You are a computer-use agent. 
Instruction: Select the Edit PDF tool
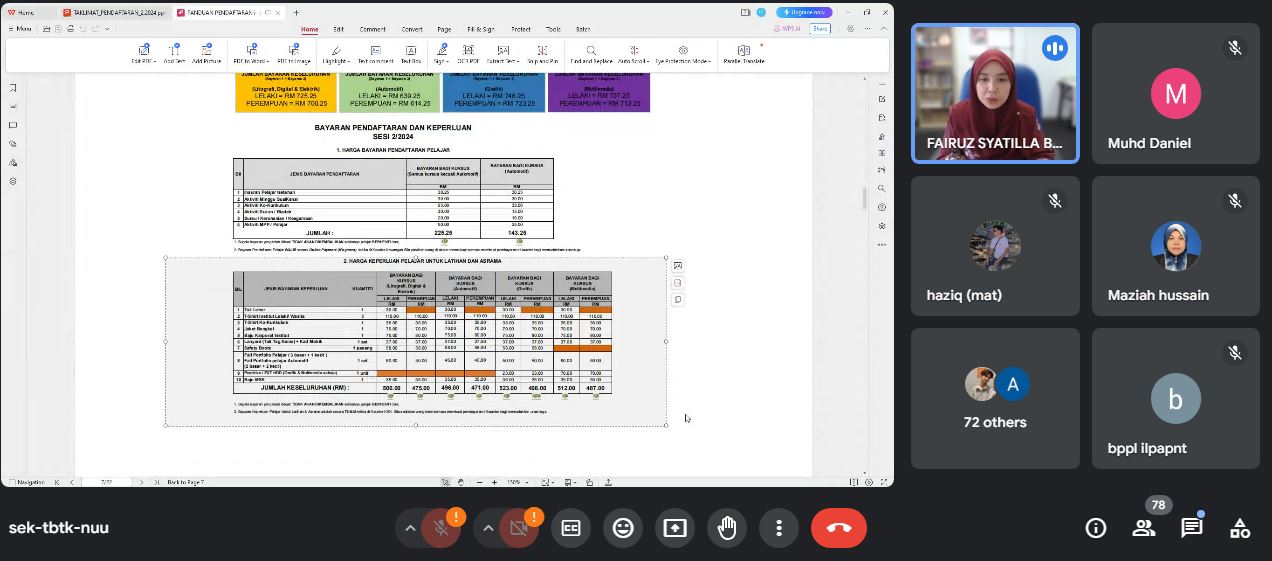coord(144,54)
